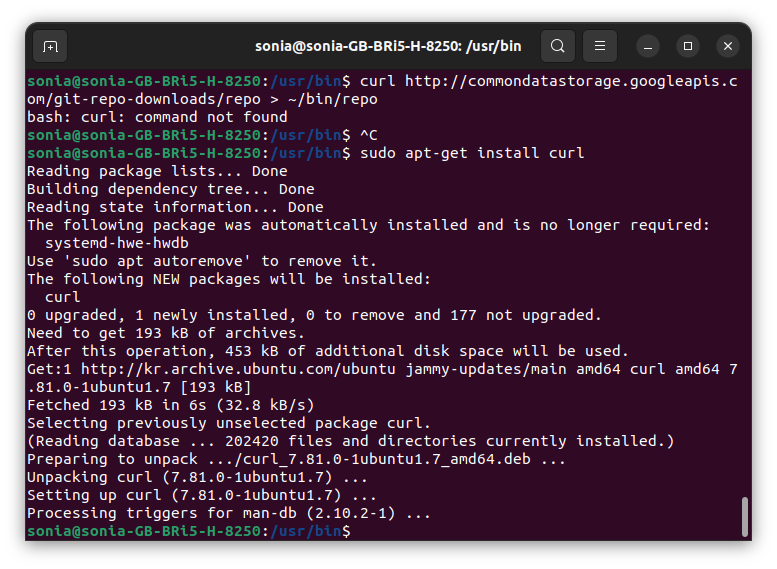Image resolution: width=777 pixels, height=569 pixels.
Task: Click 'Processing triggers for man-db' line
Action: point(229,513)
